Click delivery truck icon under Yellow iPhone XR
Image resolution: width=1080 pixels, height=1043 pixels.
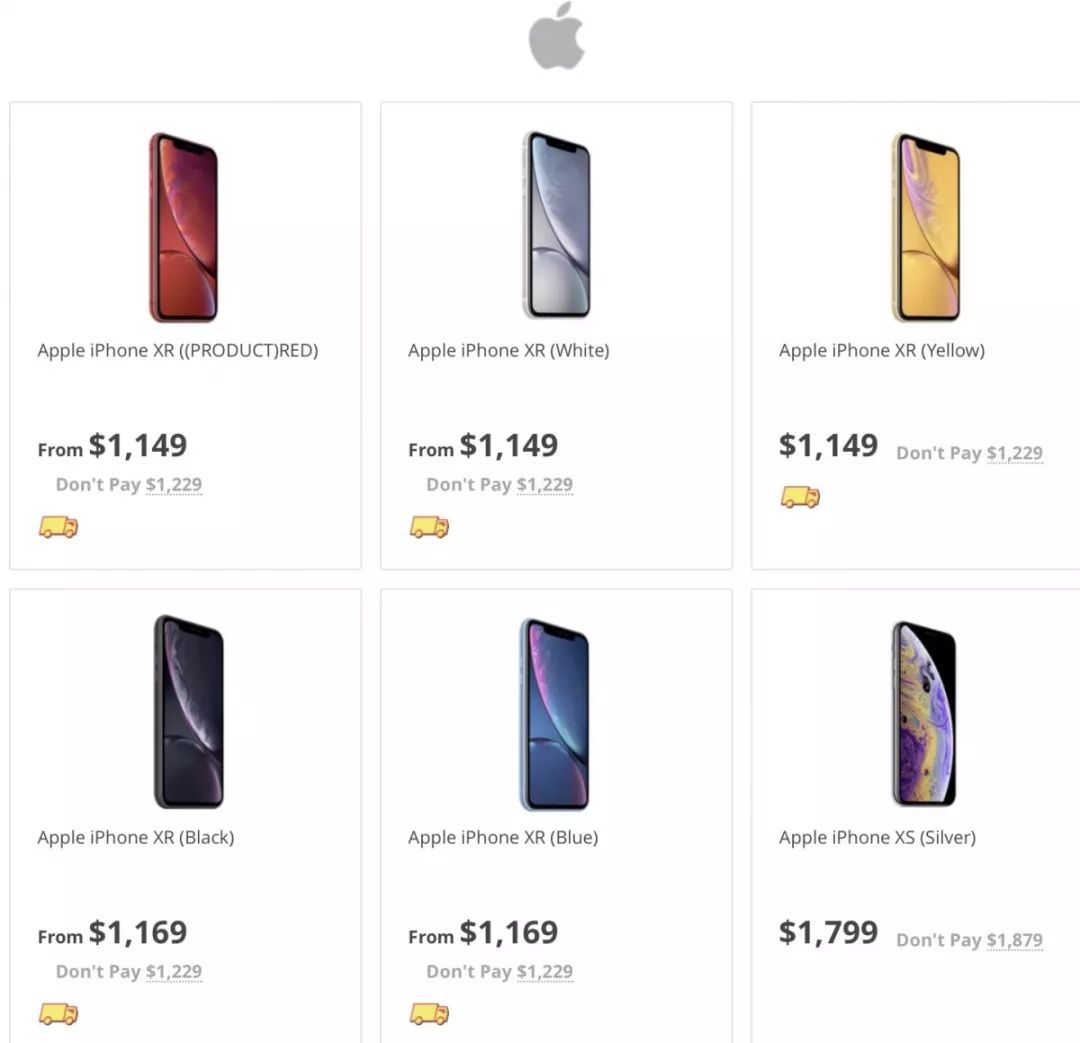tap(800, 497)
